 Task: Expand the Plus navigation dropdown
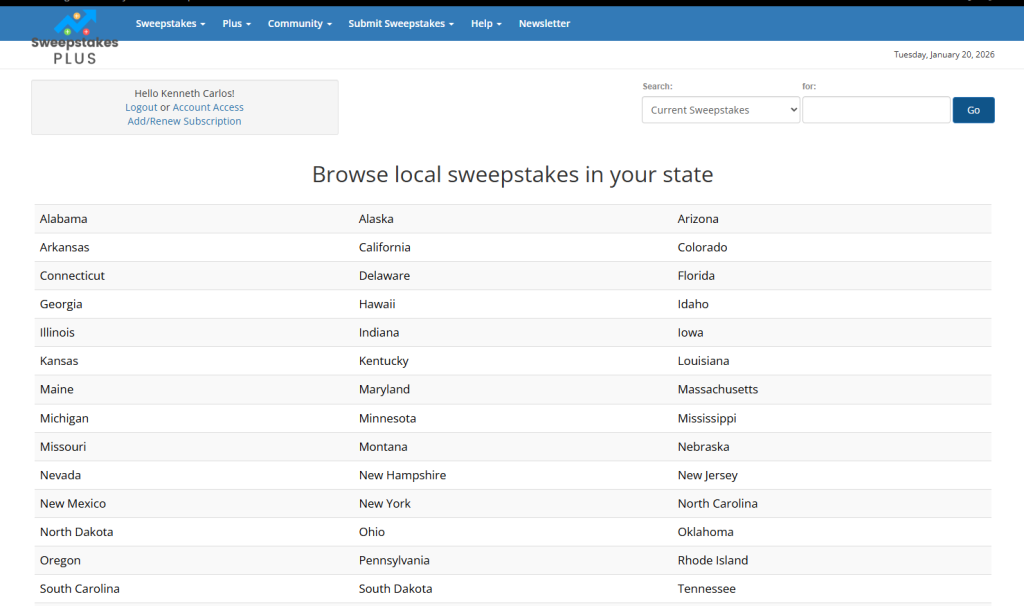236,23
